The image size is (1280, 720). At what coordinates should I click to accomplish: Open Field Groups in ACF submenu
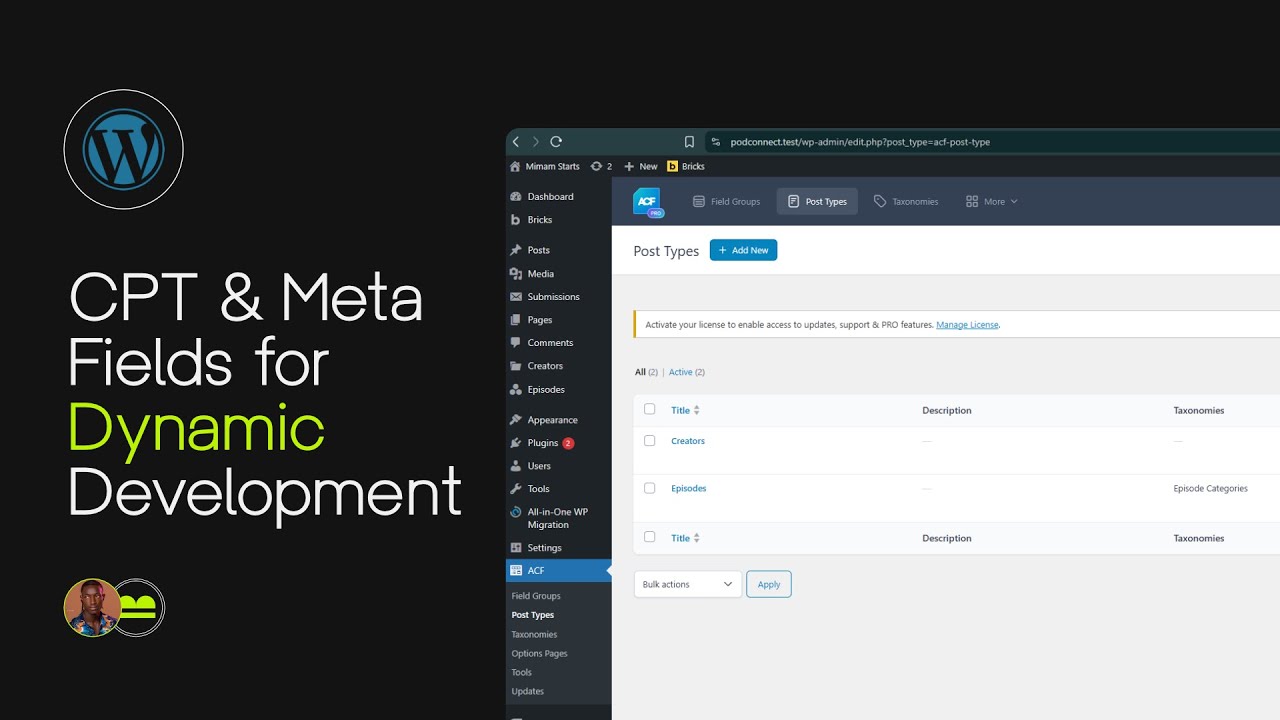(x=536, y=596)
